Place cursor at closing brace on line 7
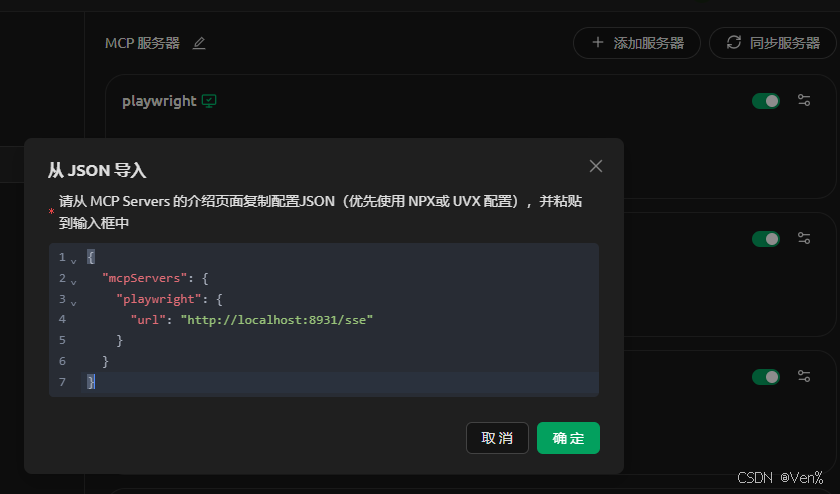 [91, 382]
